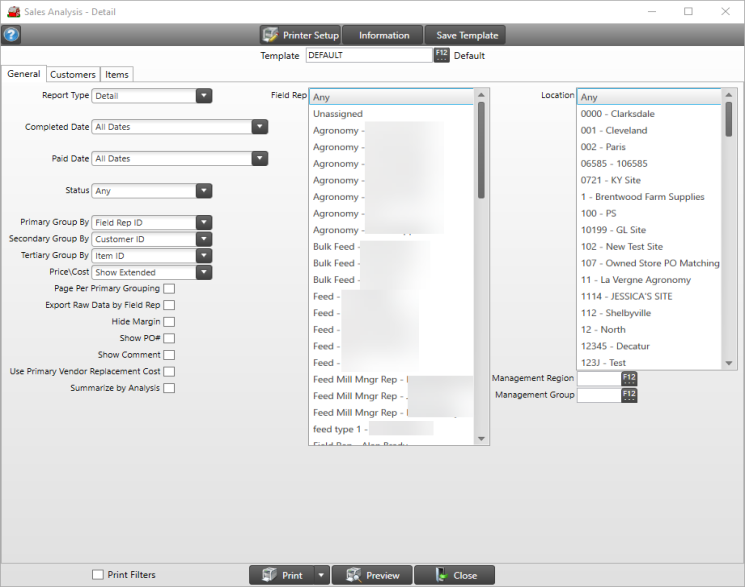Click the Save Template button
Screen dimensions: 745x587
point(466,35)
